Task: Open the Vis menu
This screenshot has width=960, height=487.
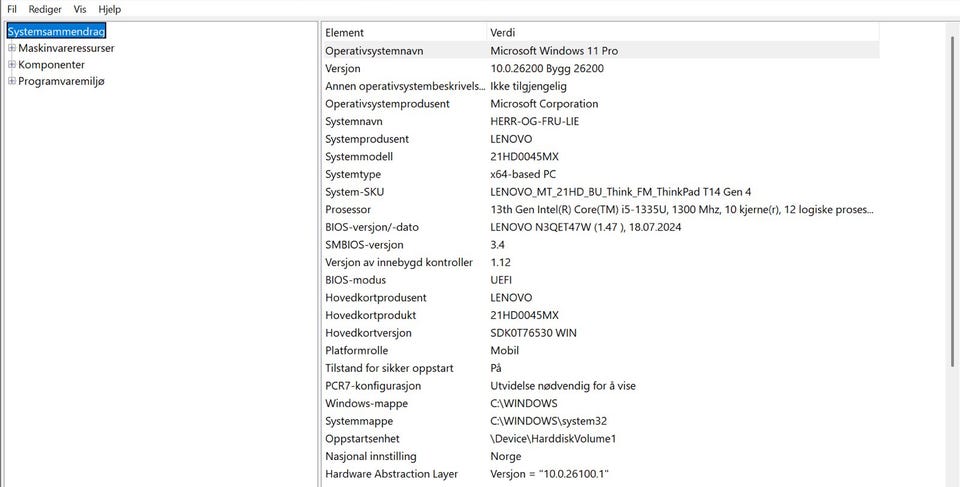Action: tap(80, 9)
